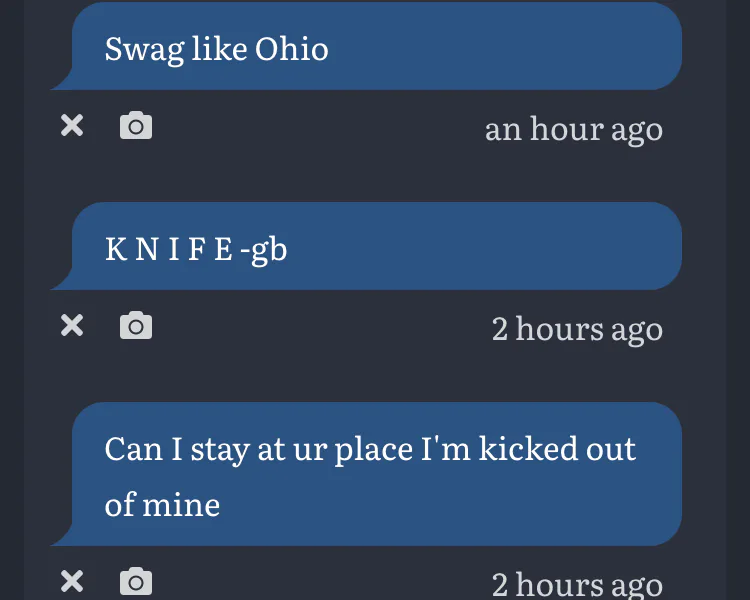The image size is (750, 600).
Task: Screenshot the "K N I F E -gb" message
Action: pos(136,326)
